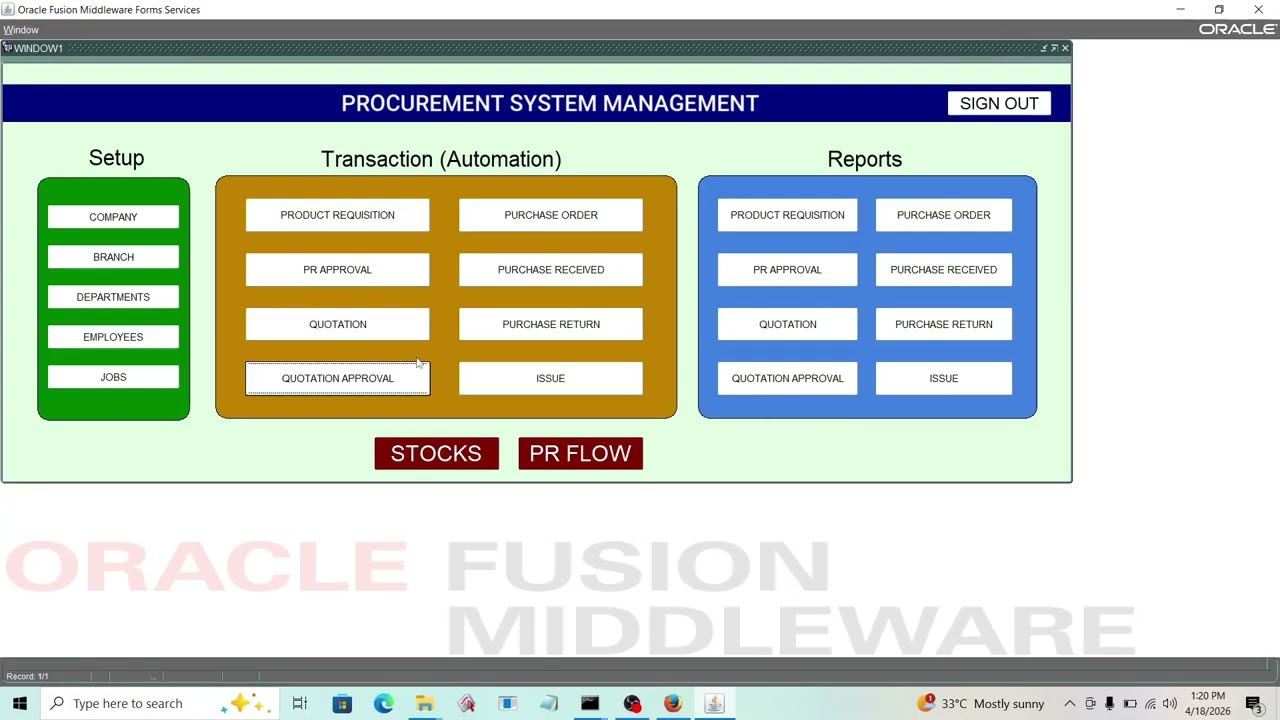Open Reports PURCHASE ORDER report
The width and height of the screenshot is (1280, 720).
click(944, 215)
